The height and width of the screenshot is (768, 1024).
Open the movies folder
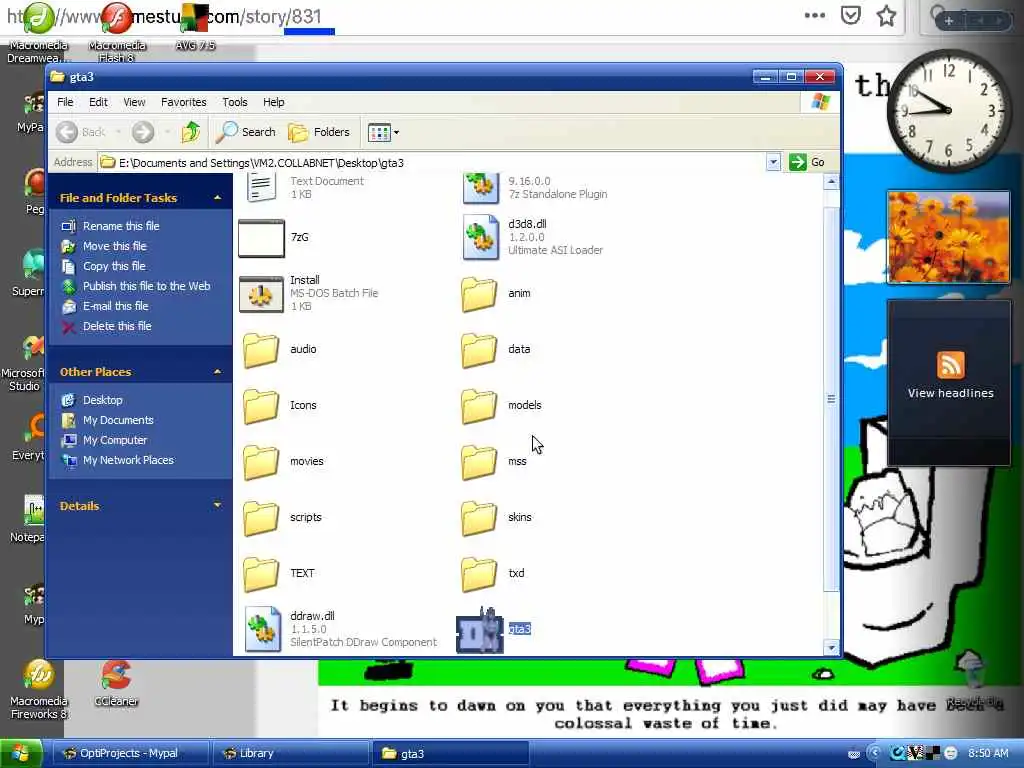tap(261, 462)
